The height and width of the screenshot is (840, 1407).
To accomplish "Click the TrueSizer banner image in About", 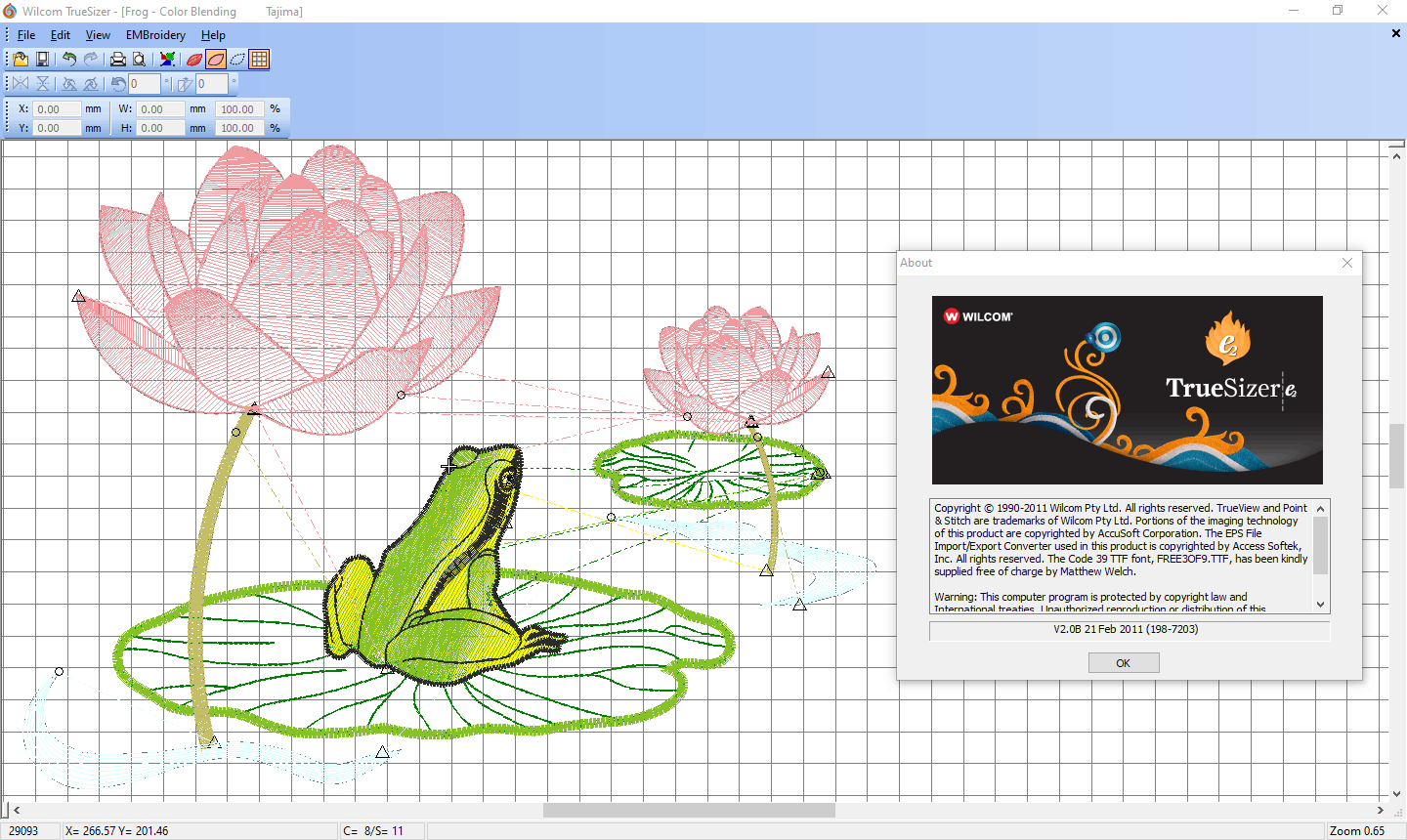I will pos(1128,390).
